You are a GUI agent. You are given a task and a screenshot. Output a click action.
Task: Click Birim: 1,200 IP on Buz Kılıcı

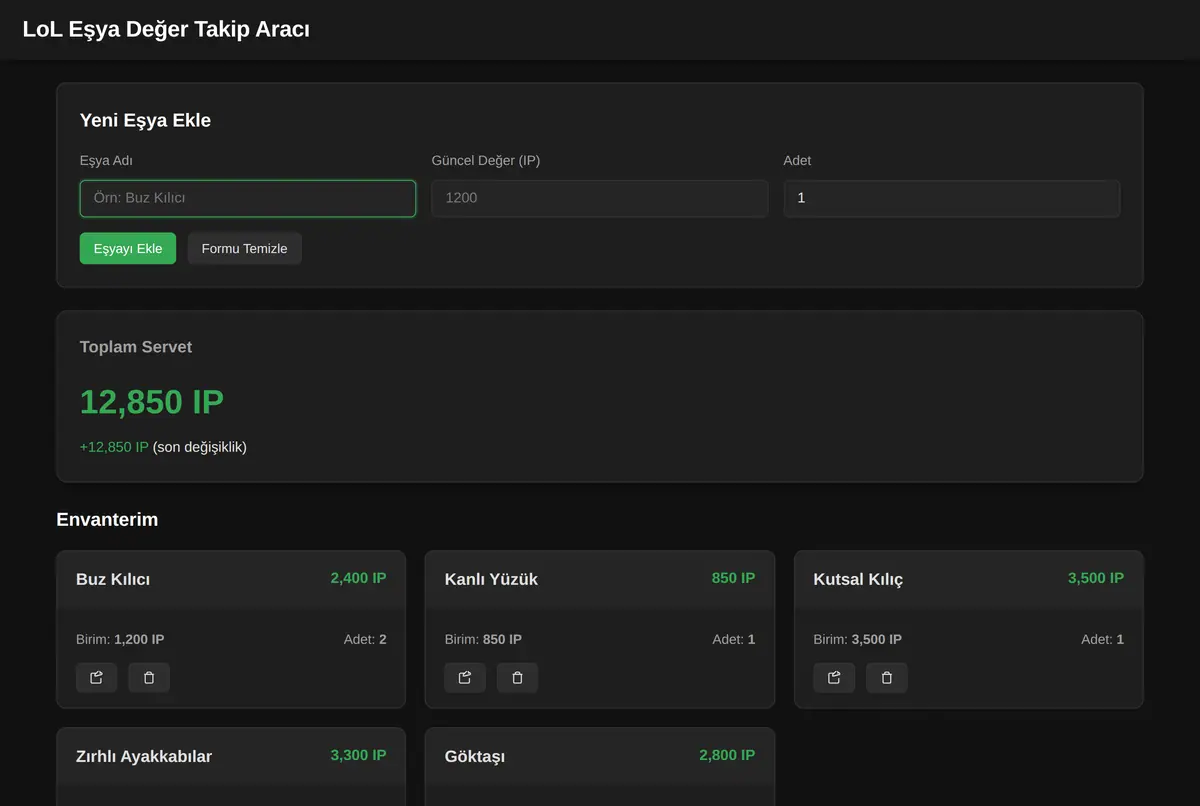[x=120, y=639]
